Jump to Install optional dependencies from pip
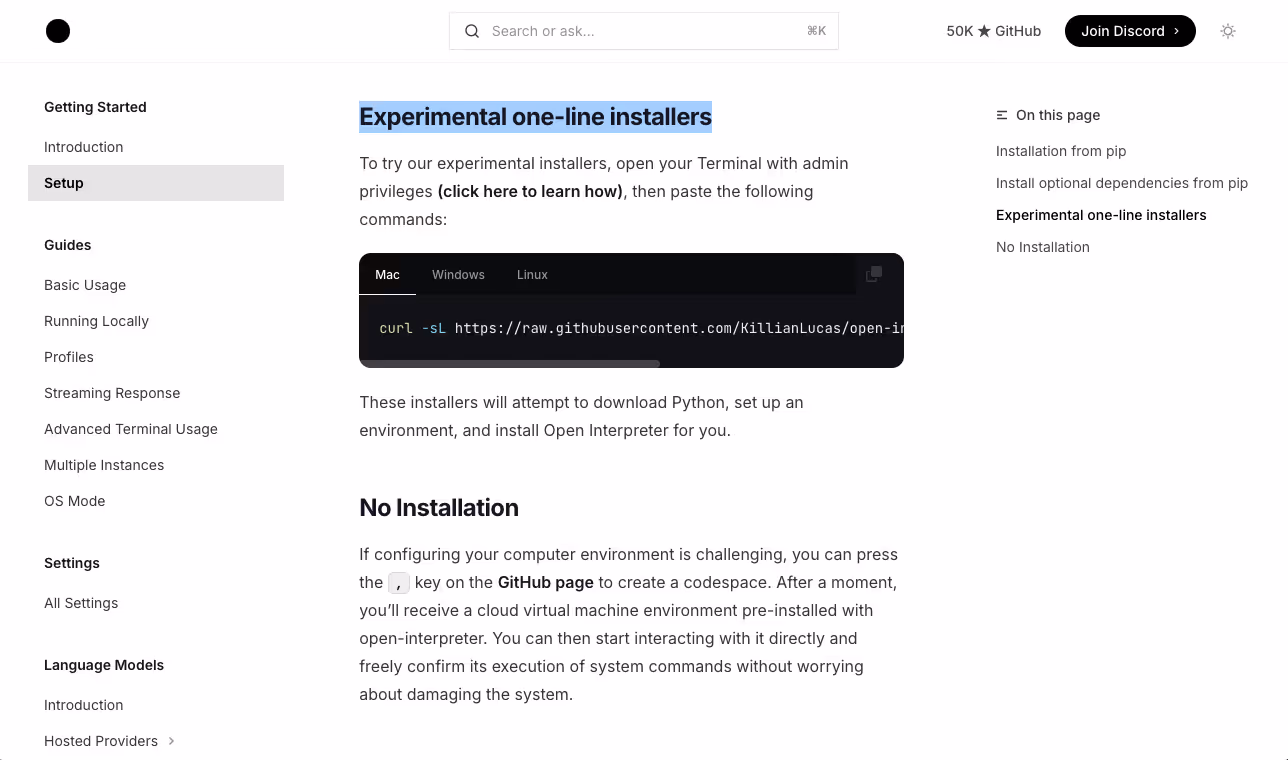The image size is (1288, 760). coord(1122,183)
